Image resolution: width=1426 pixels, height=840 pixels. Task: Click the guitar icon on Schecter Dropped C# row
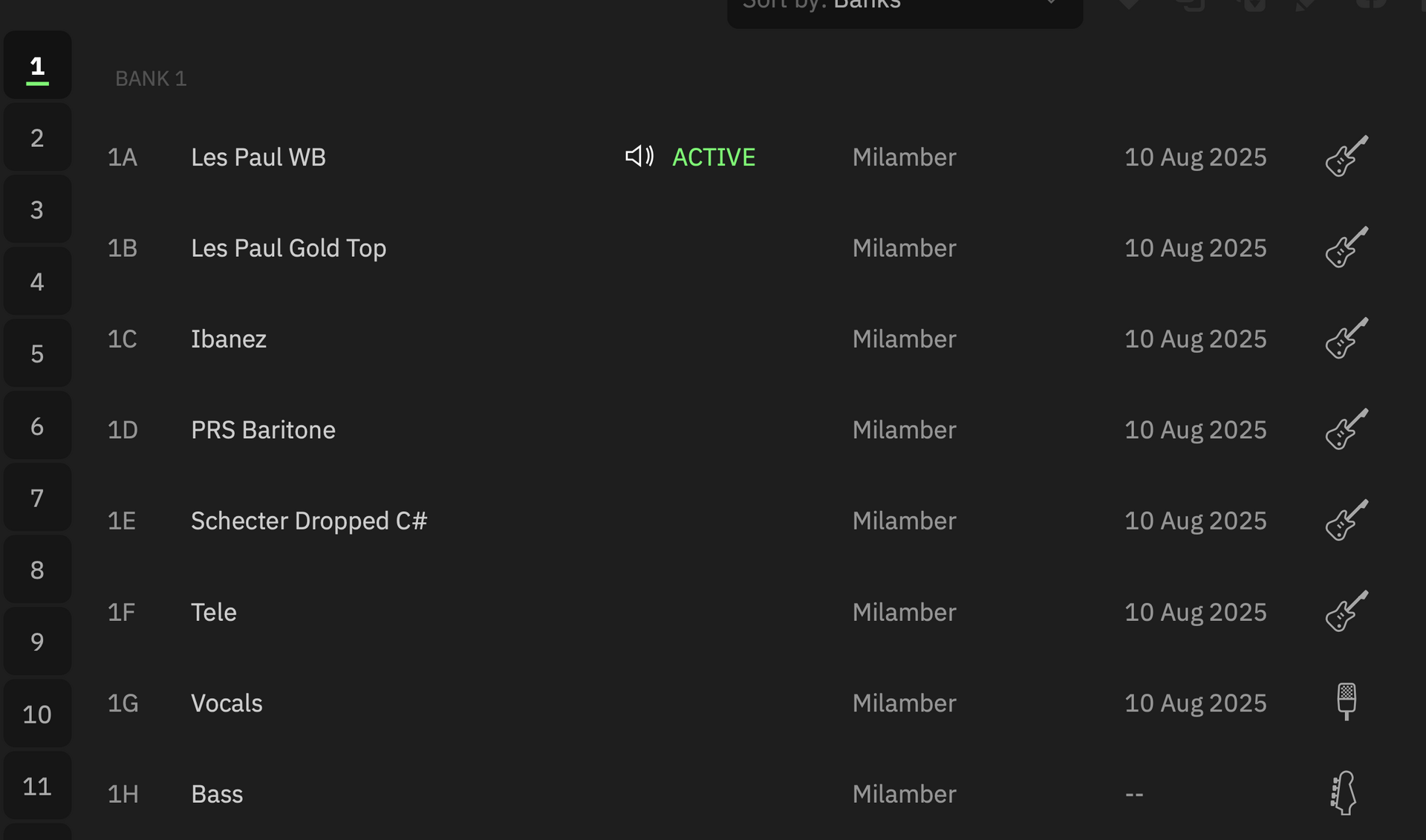[1346, 520]
